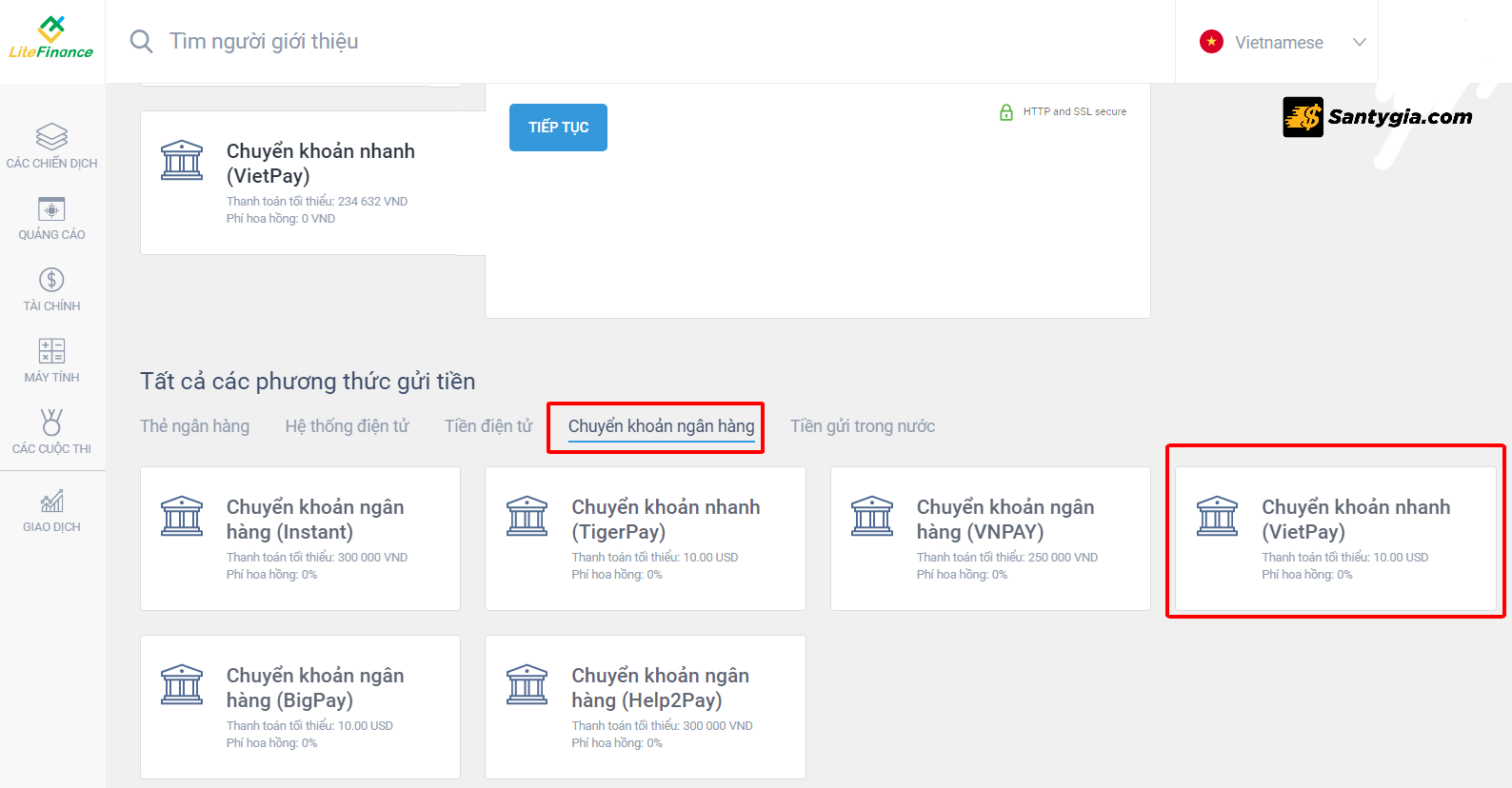The width and height of the screenshot is (1512, 788).
Task: Open the Các cuộc thi medal icon
Action: tap(51, 422)
